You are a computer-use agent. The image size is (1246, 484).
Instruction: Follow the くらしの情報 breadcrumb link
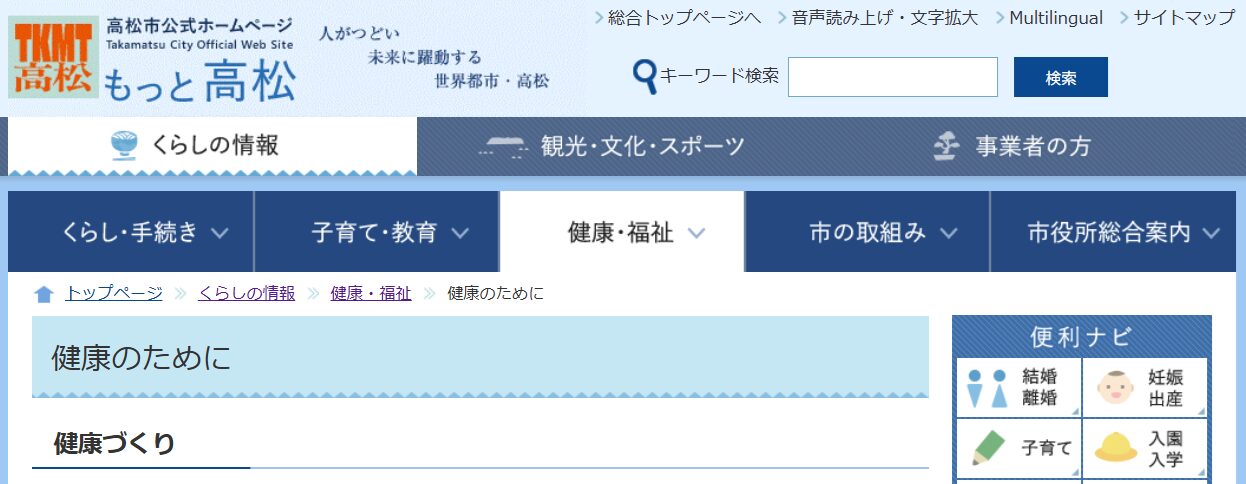(246, 293)
